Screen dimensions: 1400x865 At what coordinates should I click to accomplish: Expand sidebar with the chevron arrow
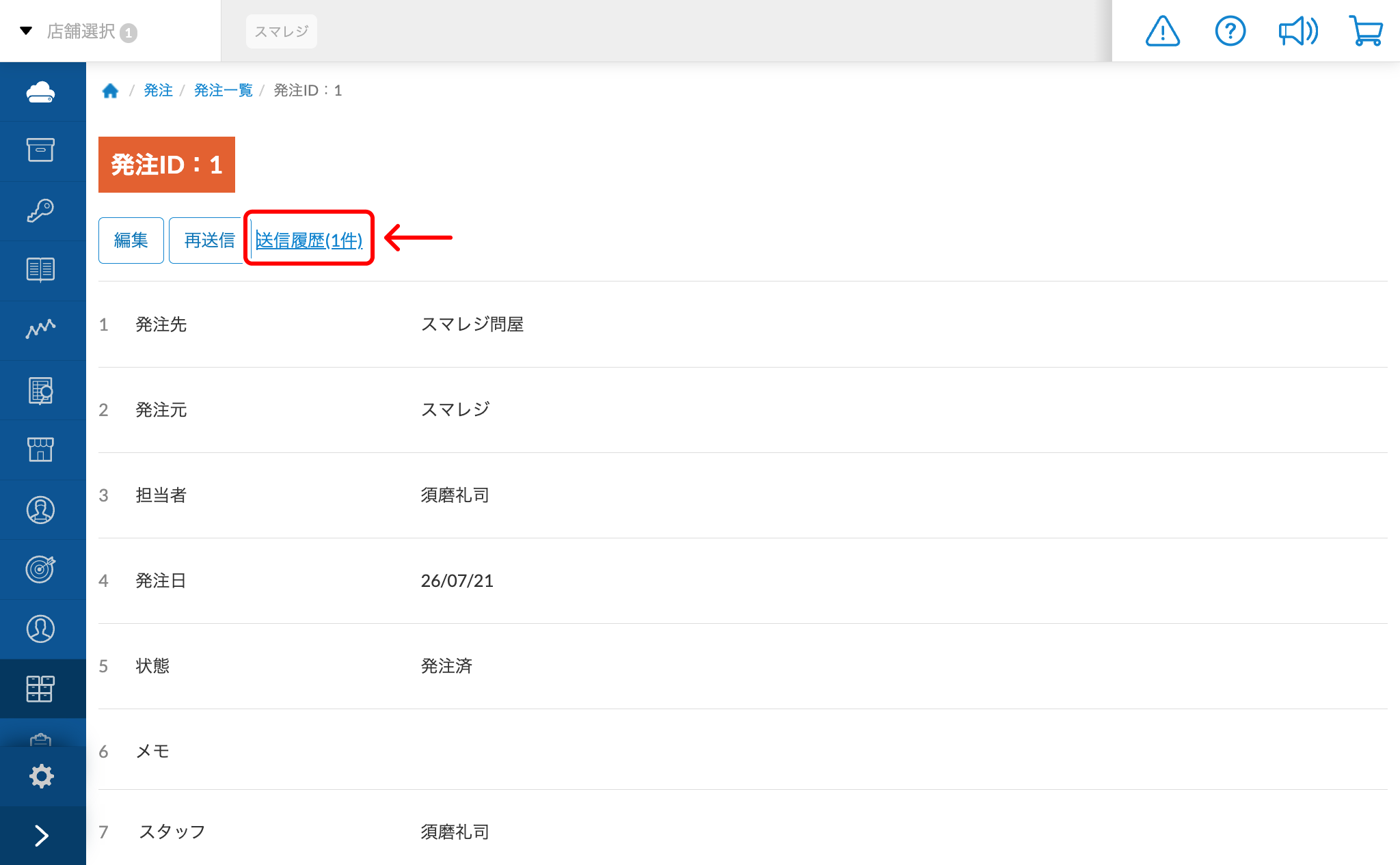coord(41,836)
